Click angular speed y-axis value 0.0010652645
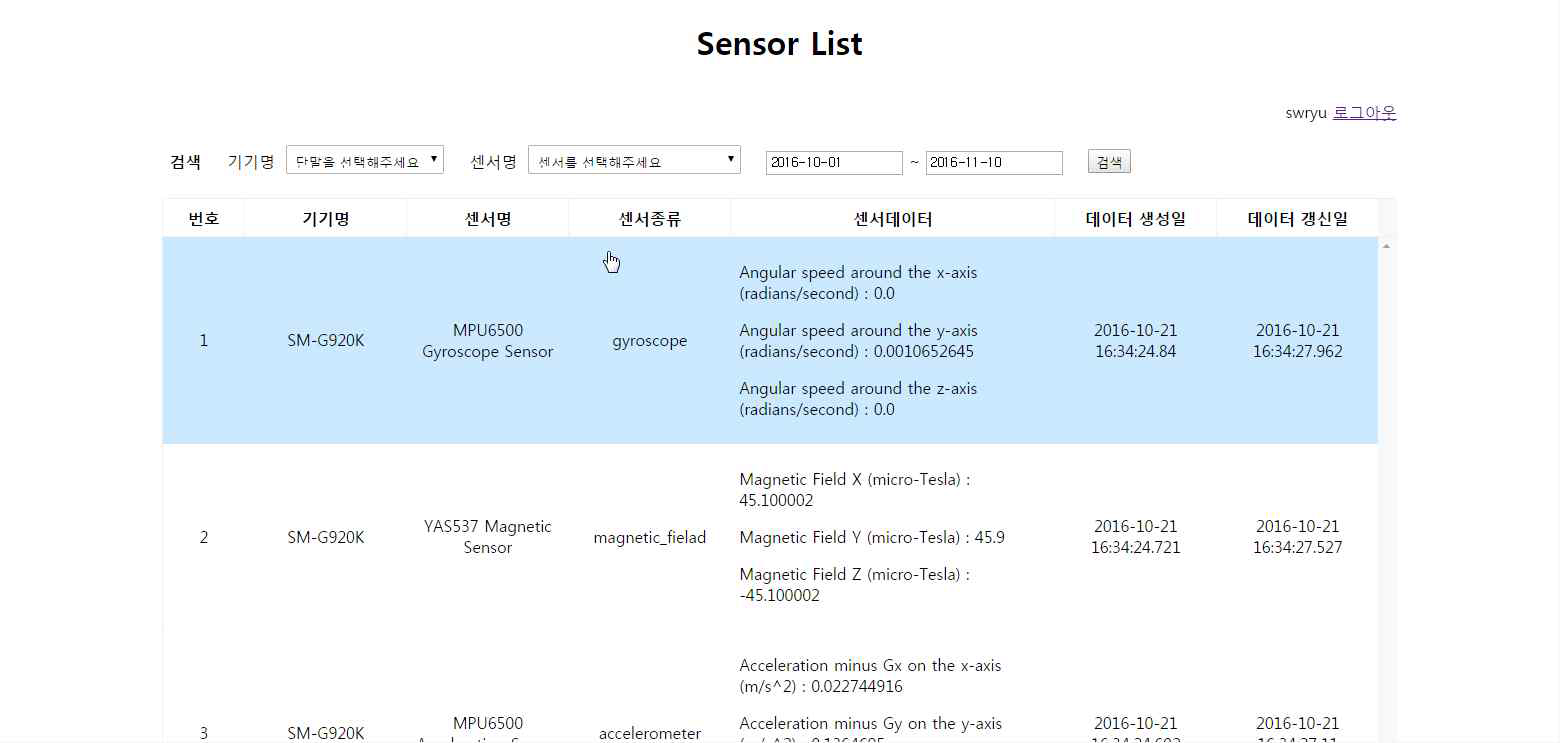This screenshot has width=1560, height=743. 924,352
